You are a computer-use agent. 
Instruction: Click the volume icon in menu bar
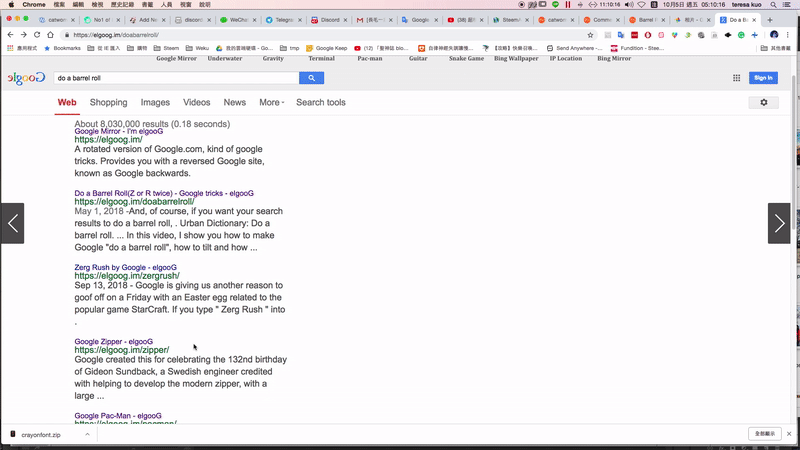pos(629,5)
